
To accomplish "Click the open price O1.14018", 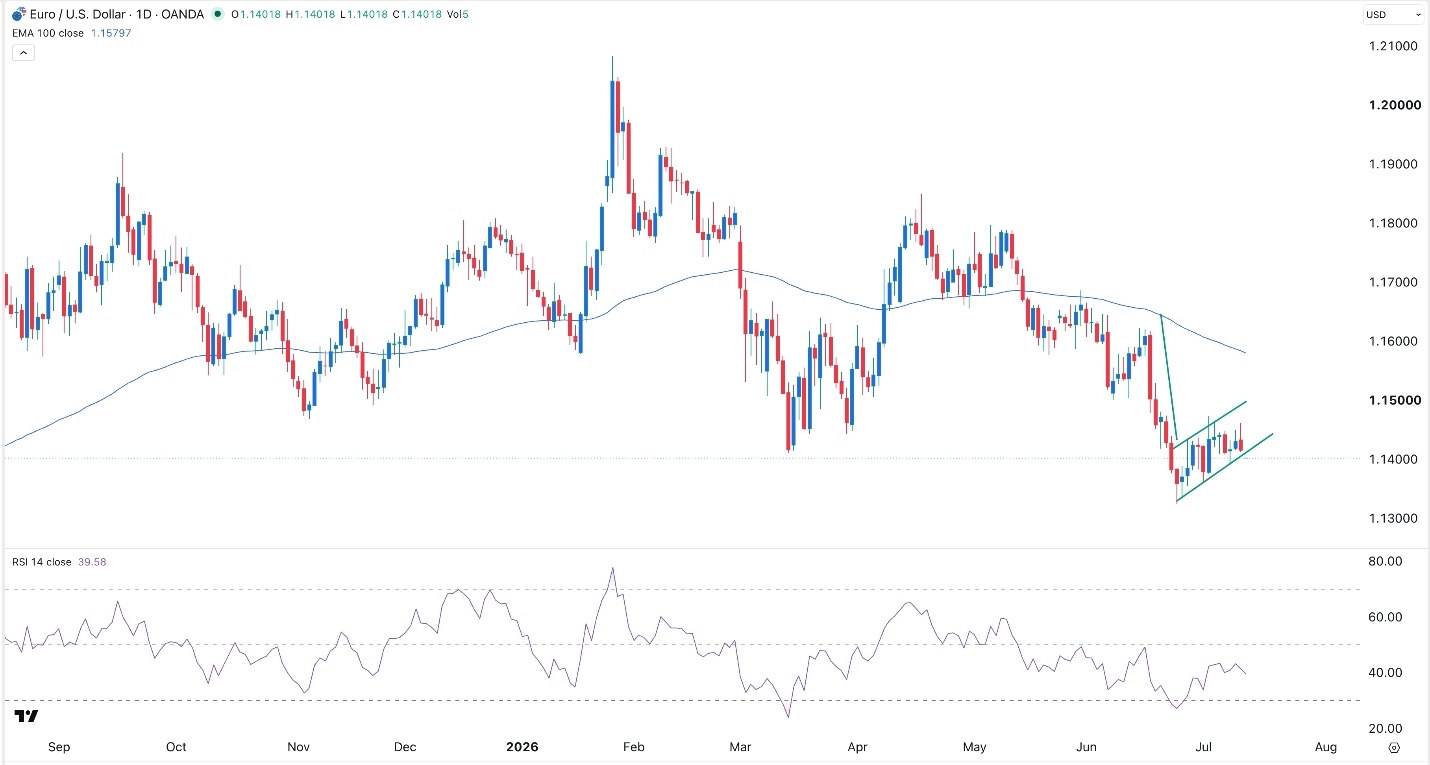I will click(x=256, y=14).
